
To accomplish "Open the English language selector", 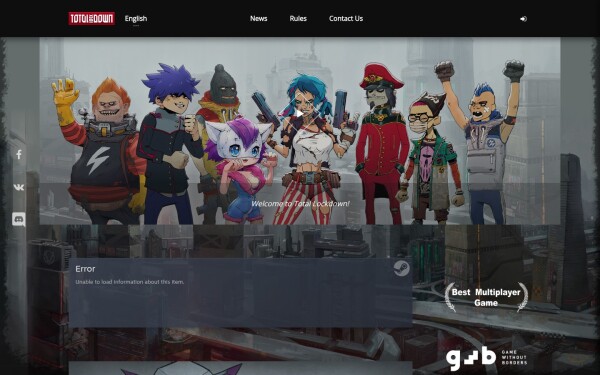I will [136, 18].
